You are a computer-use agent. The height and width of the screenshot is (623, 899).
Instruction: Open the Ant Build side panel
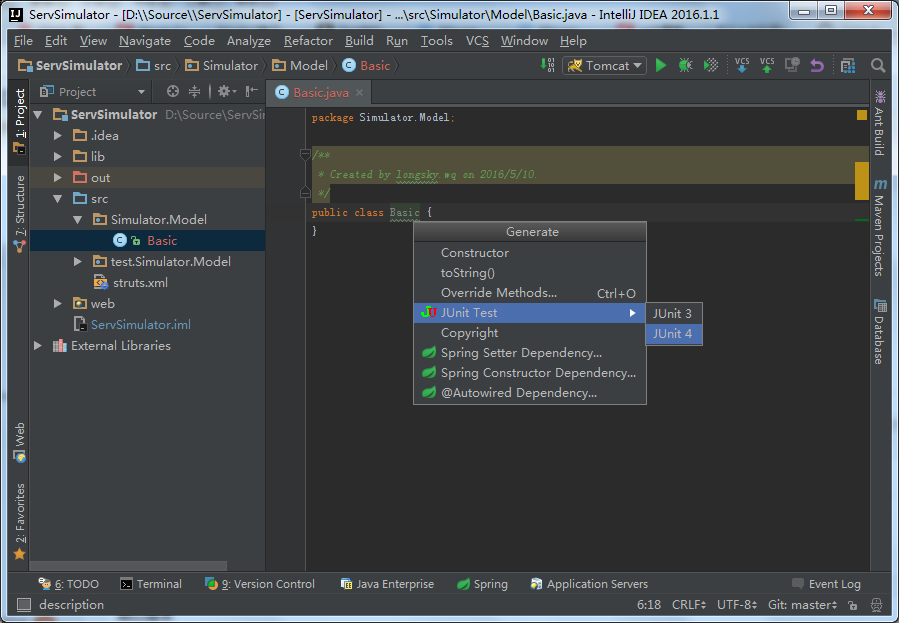pyautogui.click(x=880, y=122)
